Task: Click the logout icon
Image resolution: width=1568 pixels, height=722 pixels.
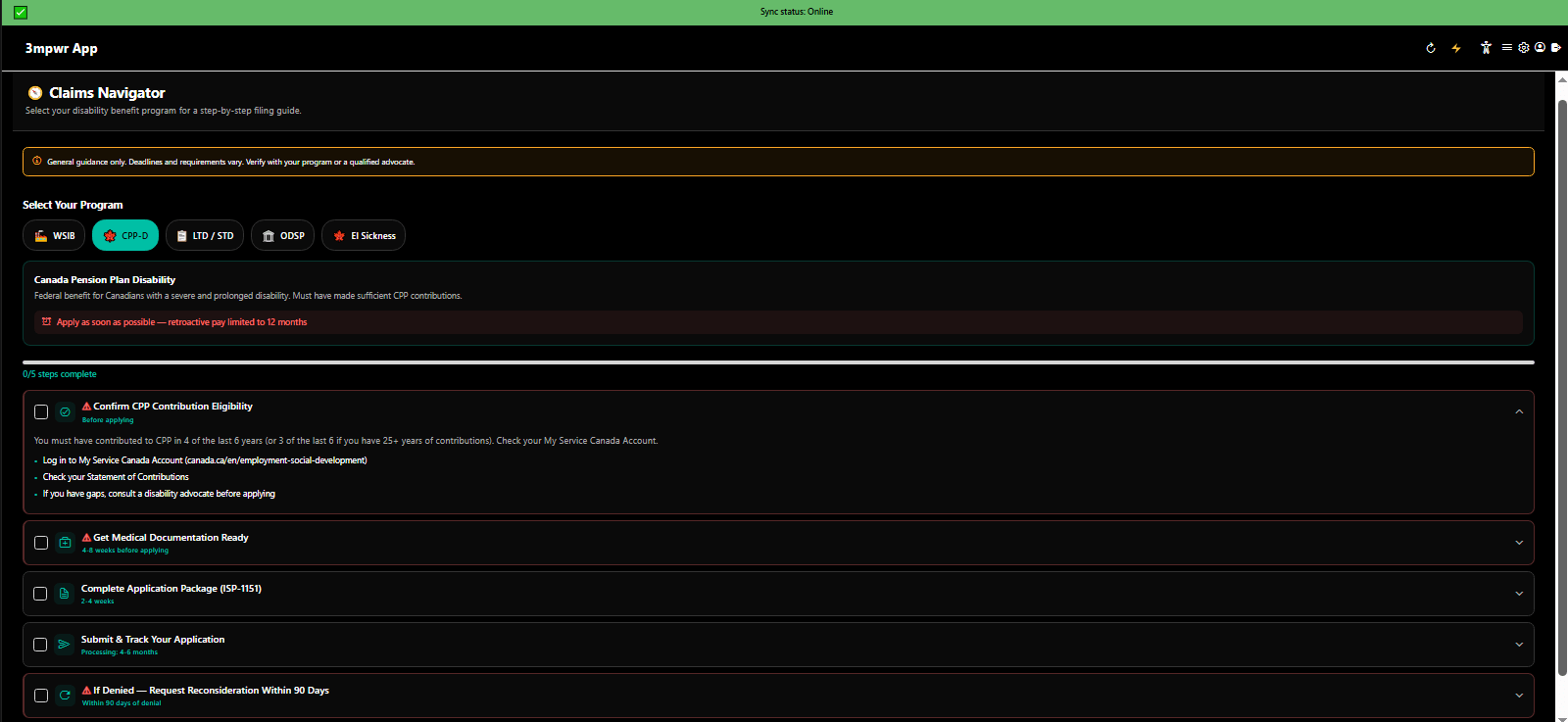Action: pyautogui.click(x=1555, y=47)
